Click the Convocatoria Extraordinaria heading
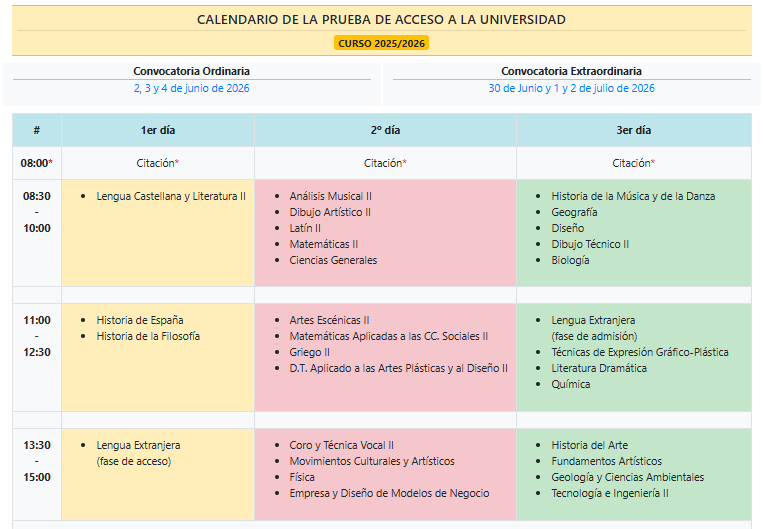Viewport: 763px width, 529px height. tap(571, 71)
